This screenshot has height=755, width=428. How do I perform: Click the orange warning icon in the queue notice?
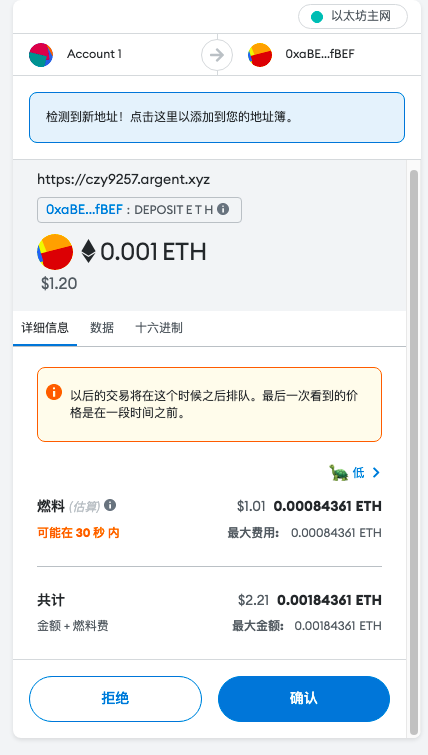[x=54, y=391]
